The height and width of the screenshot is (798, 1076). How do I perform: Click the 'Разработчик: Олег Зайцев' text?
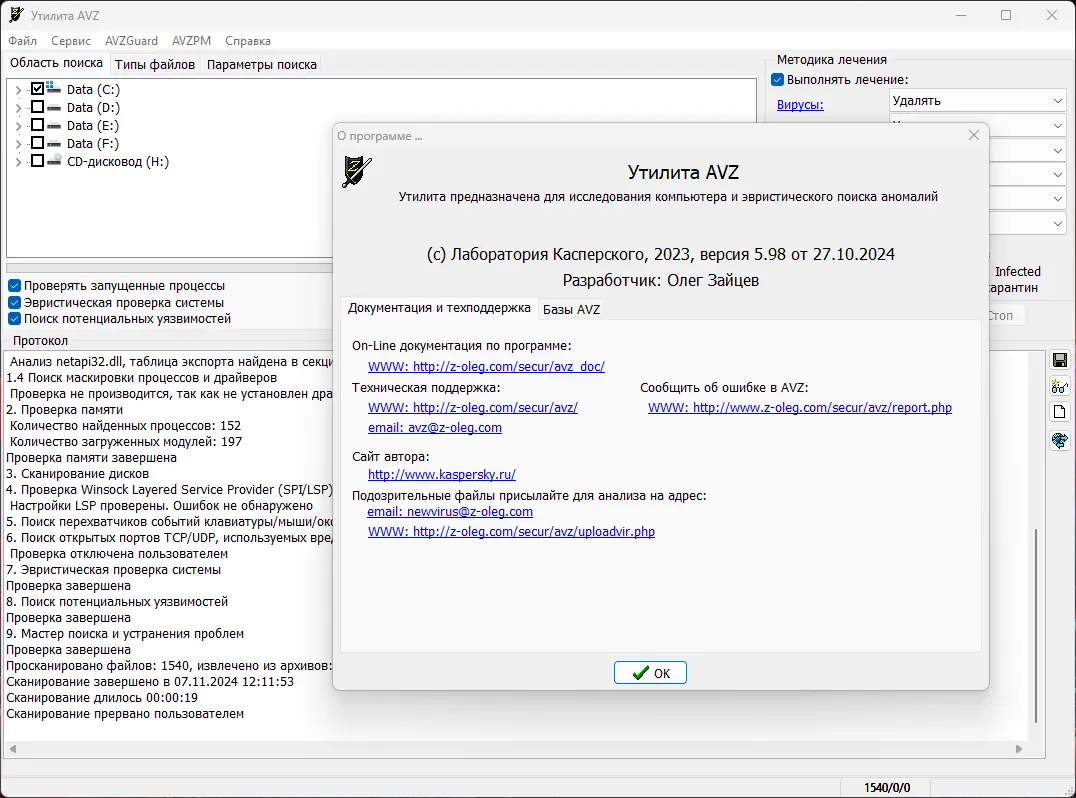660,281
